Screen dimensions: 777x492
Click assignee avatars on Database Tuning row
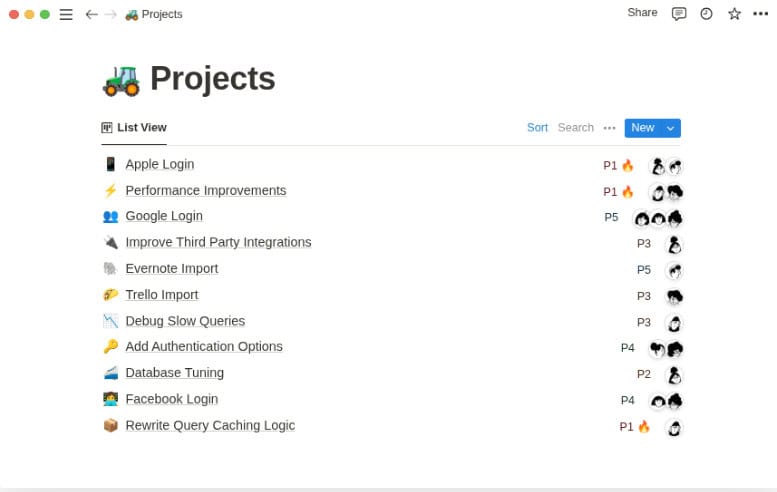pyautogui.click(x=674, y=374)
